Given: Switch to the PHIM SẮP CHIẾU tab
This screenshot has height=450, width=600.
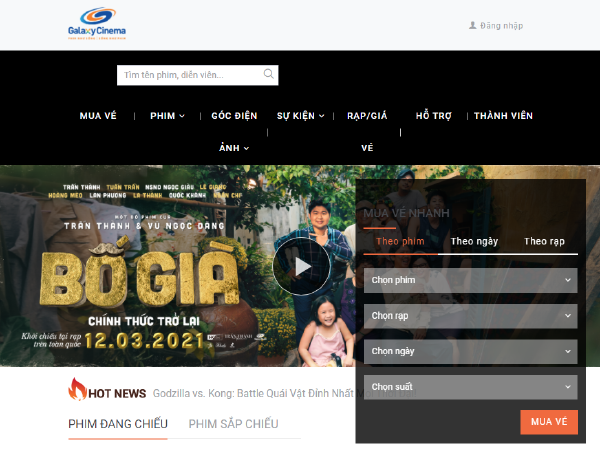Looking at the screenshot, I should [233, 424].
